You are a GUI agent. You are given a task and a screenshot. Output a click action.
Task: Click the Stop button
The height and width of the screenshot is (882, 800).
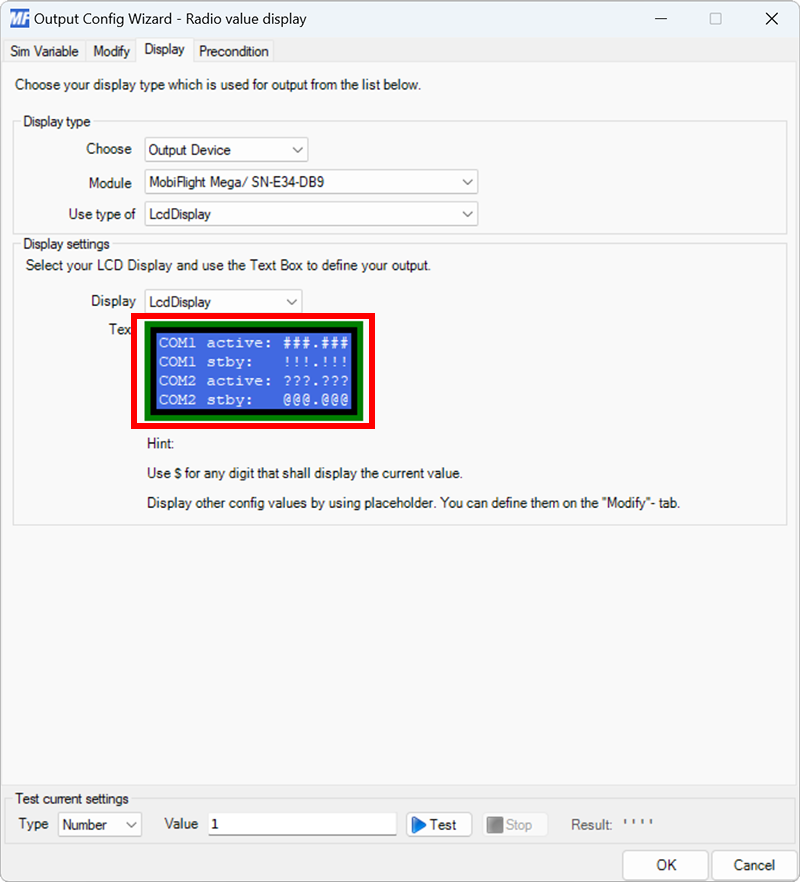(514, 824)
